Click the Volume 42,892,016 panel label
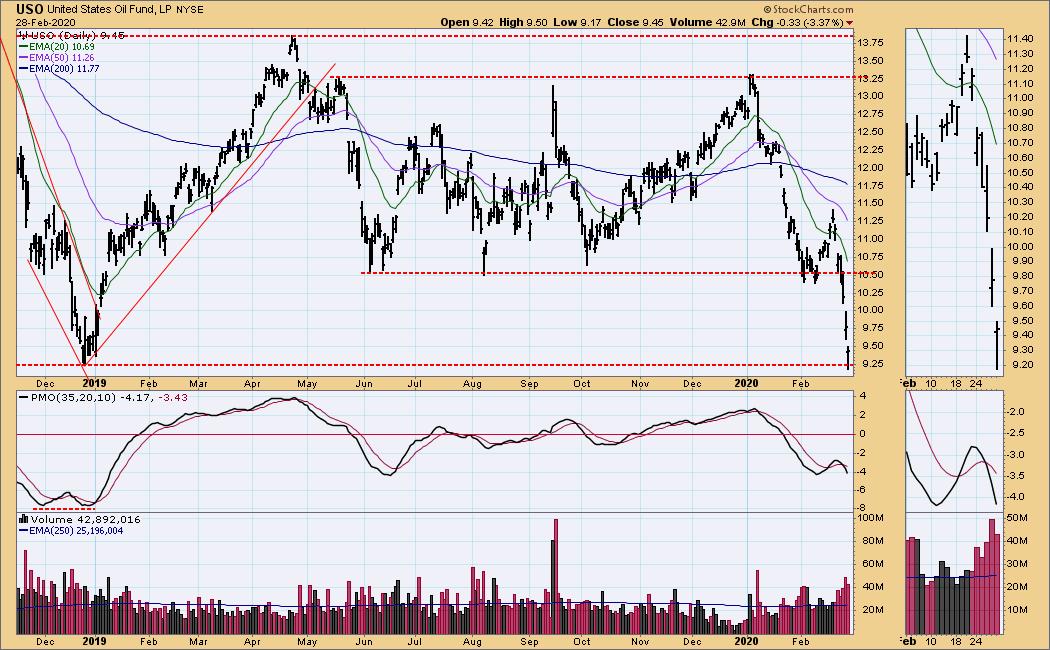 (x=85, y=519)
